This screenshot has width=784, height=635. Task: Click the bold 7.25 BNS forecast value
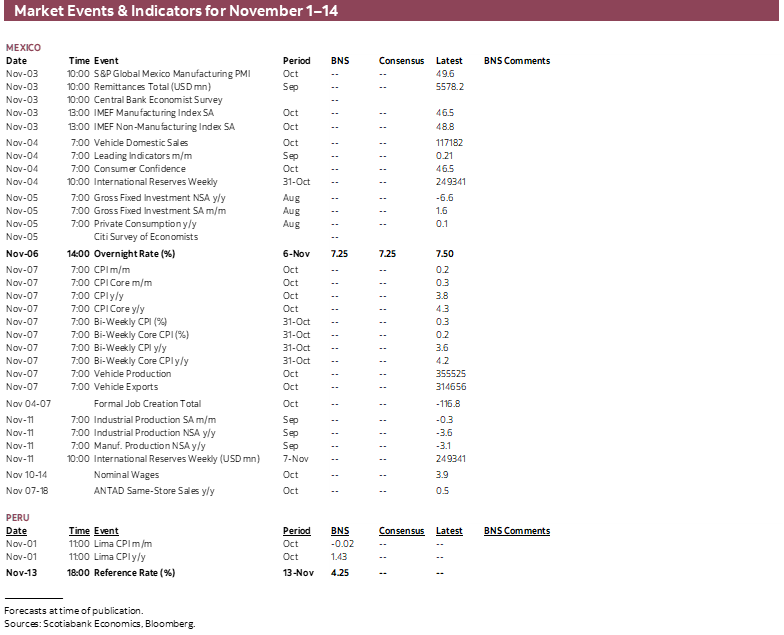click(340, 254)
